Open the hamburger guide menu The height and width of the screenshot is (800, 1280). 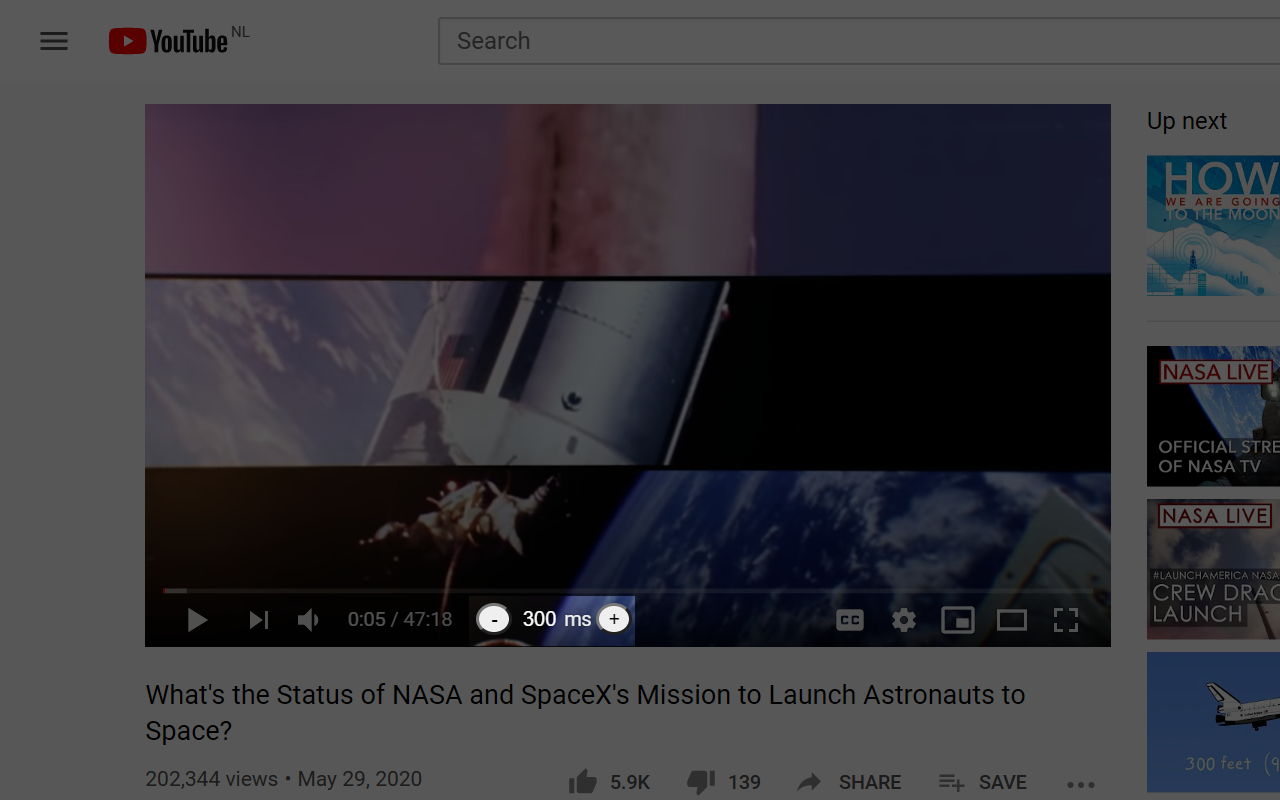pos(54,41)
